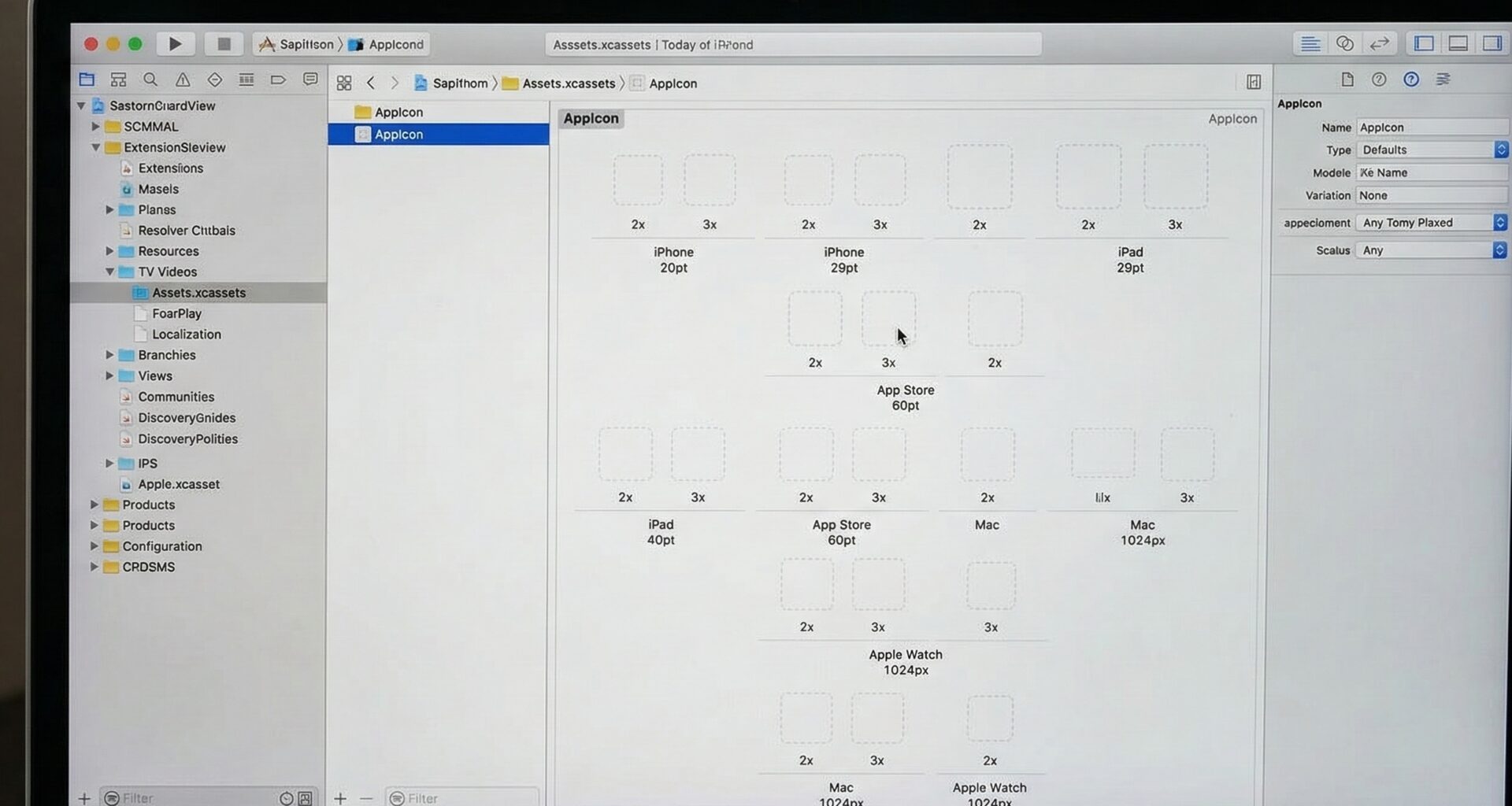Viewport: 1512px width, 806px height.
Task: Open the Version editor arrows icon
Action: [1379, 44]
